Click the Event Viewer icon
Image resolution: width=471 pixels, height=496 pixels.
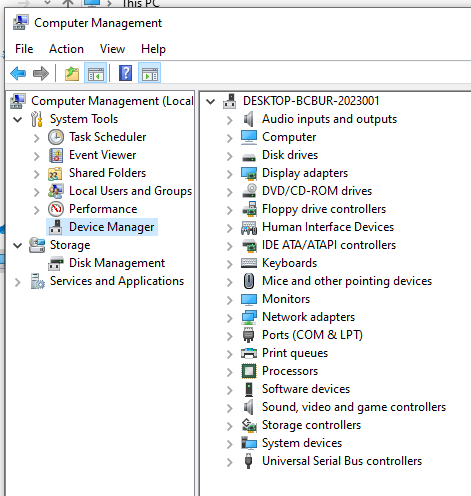click(x=56, y=155)
